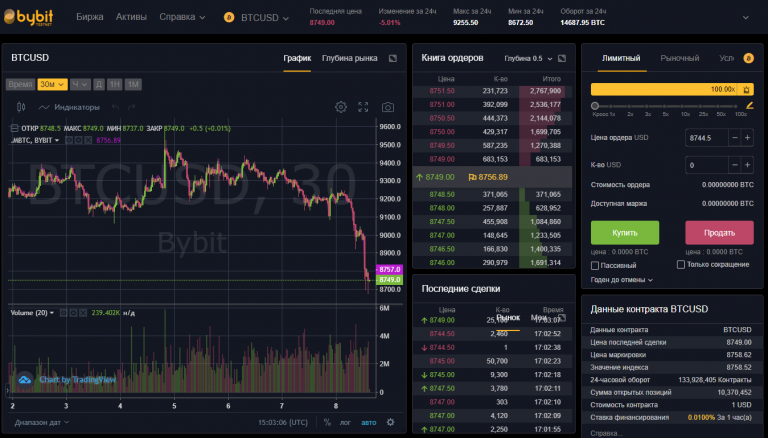Switch to Рыночный order tab
The height and width of the screenshot is (438, 768).
tap(680, 58)
